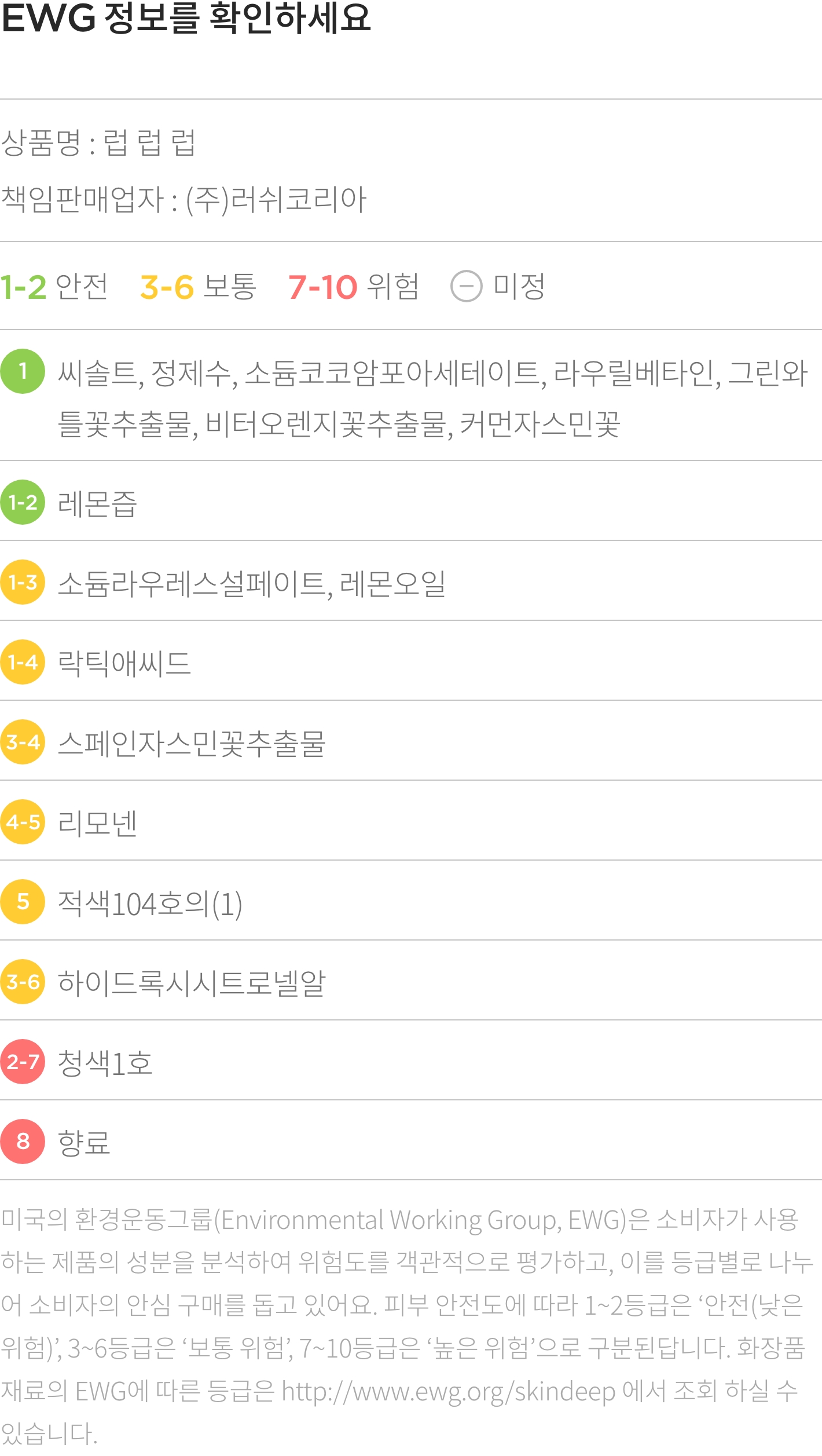
Task: Click the ewg.org/skindeep URL text
Action: tap(449, 1391)
